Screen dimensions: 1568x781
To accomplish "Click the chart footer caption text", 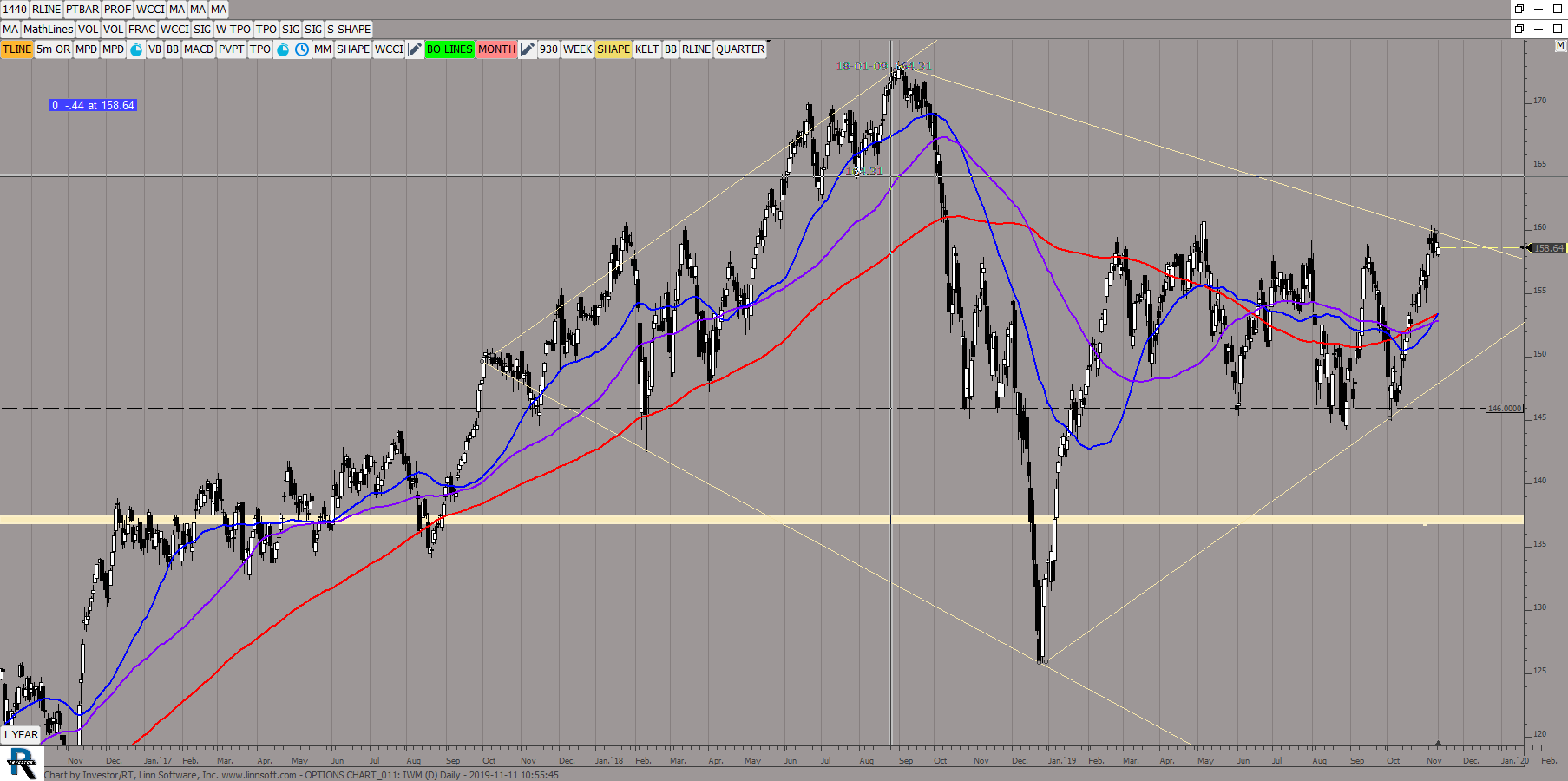I will 301,775.
